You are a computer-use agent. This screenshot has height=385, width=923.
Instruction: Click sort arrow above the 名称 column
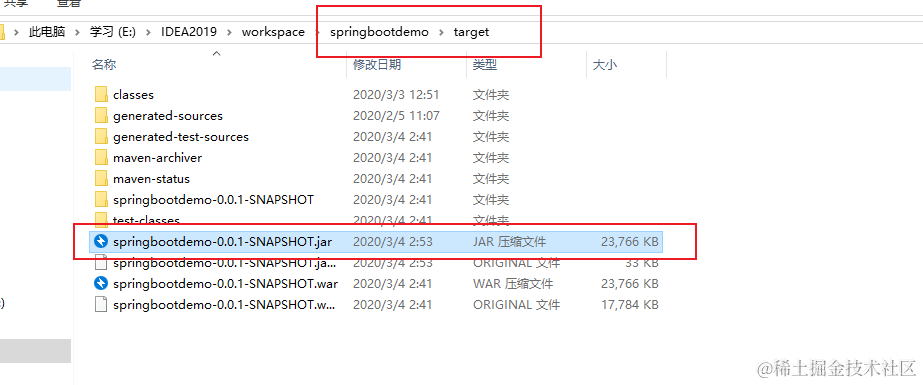pos(217,54)
